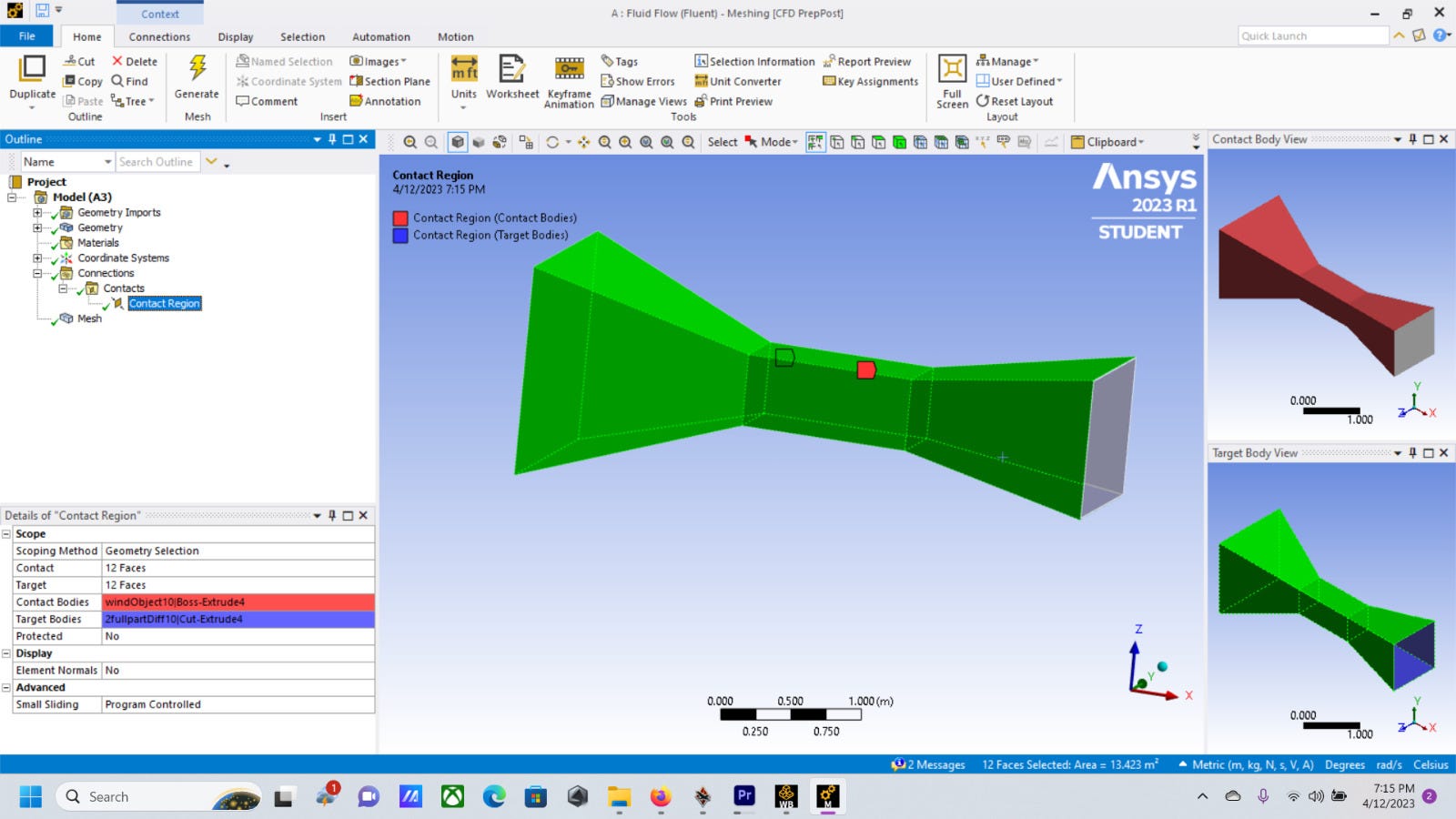Click the Annotation icon
Viewport: 1456px width, 819px height.
[357, 101]
